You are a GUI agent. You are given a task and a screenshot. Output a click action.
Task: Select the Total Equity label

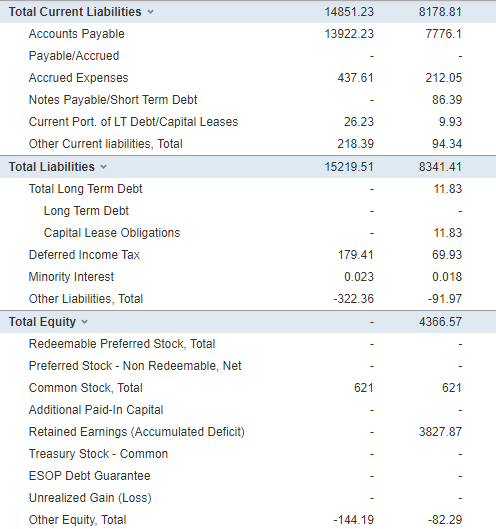coord(42,322)
